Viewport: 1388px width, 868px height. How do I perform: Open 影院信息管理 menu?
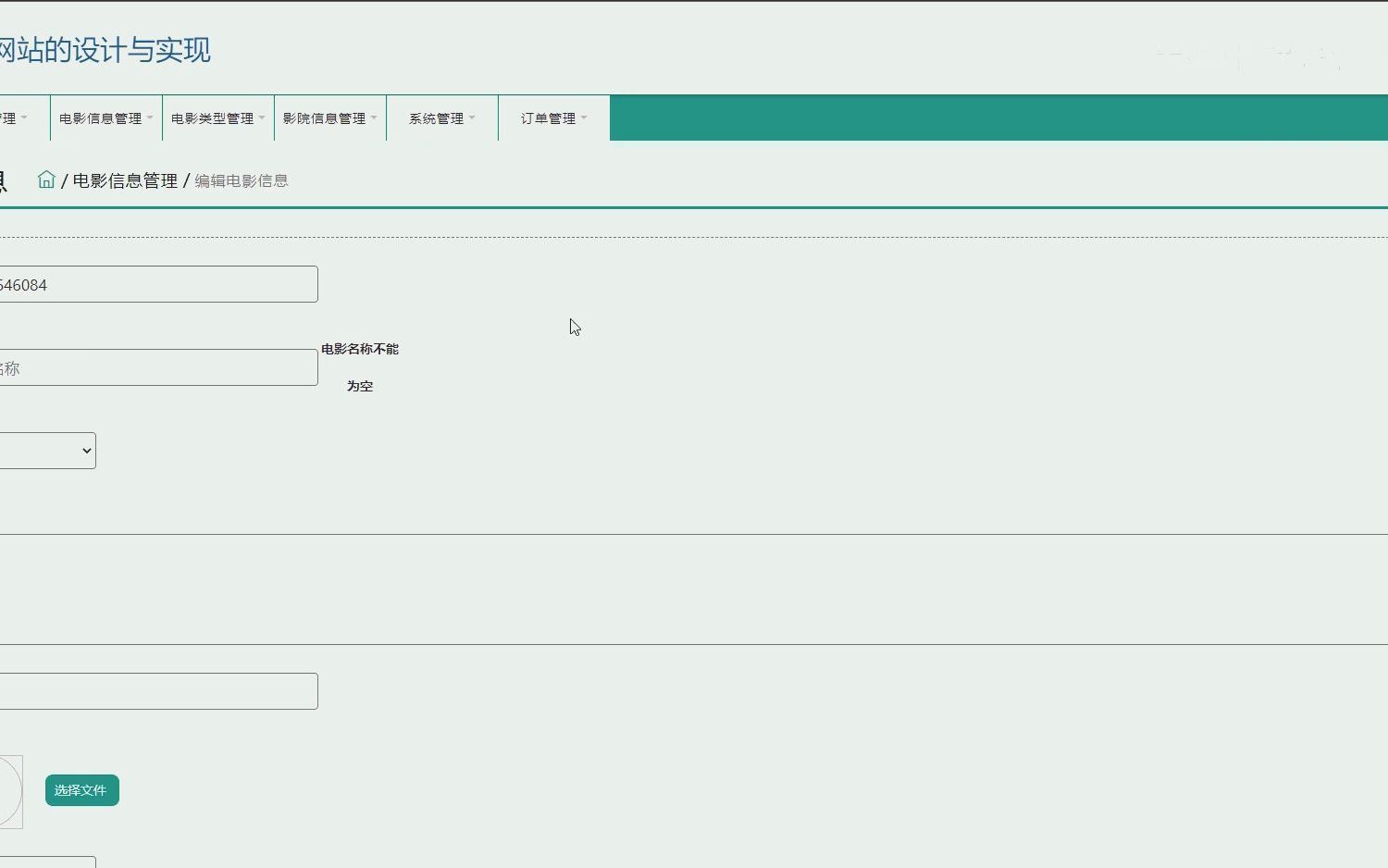pyautogui.click(x=330, y=118)
